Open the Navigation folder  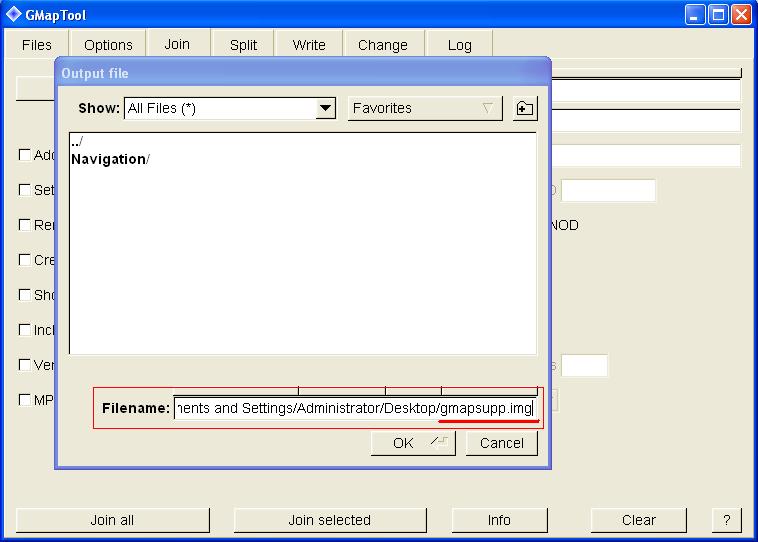pos(109,159)
